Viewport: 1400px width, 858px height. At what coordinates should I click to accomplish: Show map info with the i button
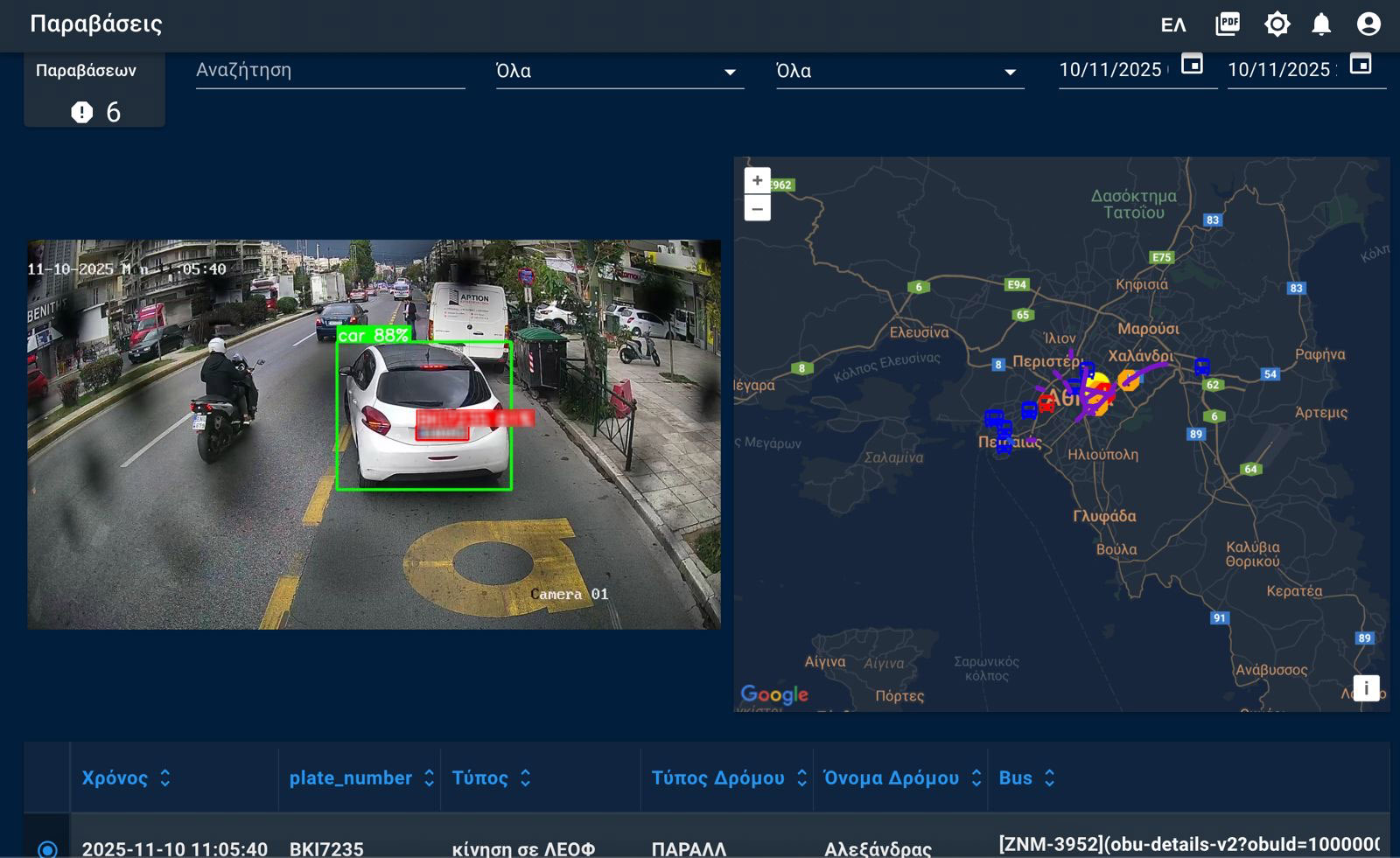[1366, 688]
